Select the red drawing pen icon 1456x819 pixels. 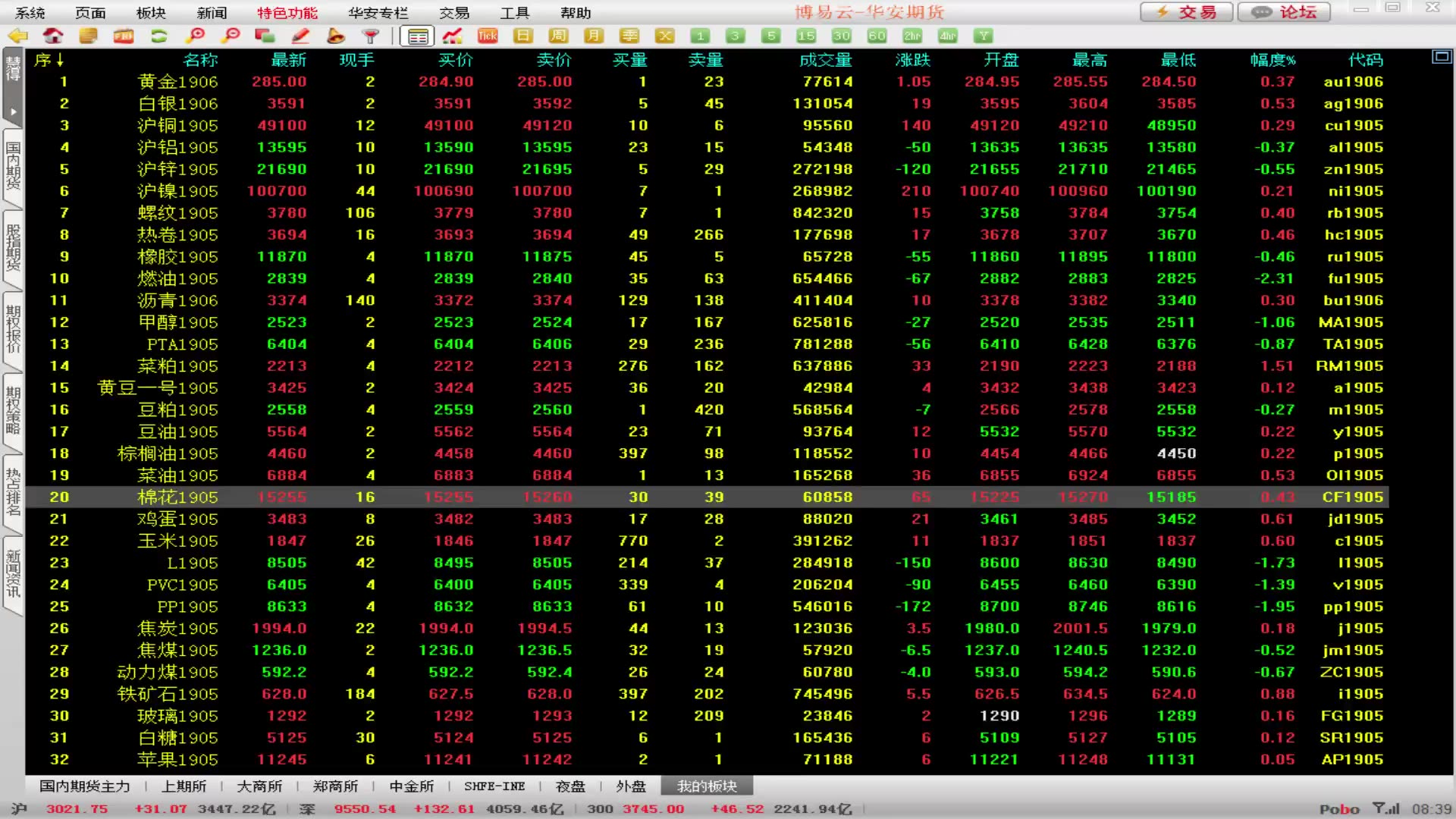(300, 36)
